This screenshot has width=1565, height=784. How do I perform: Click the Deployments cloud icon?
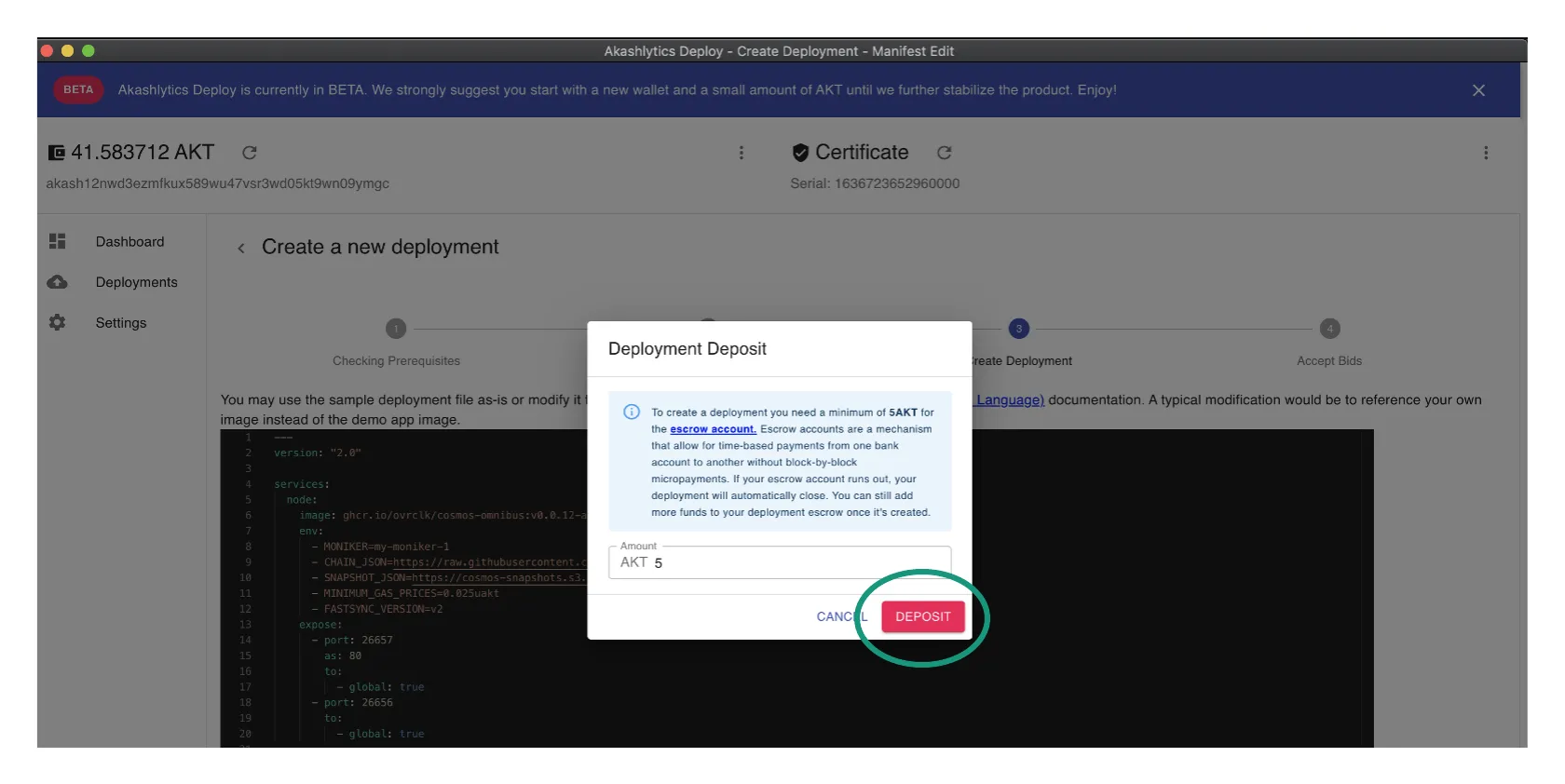[x=58, y=282]
